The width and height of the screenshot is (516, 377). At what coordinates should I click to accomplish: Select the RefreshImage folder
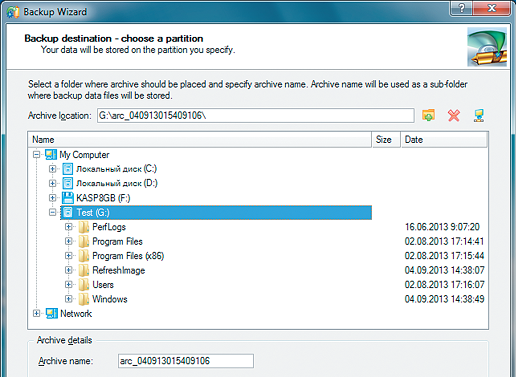click(x=119, y=270)
